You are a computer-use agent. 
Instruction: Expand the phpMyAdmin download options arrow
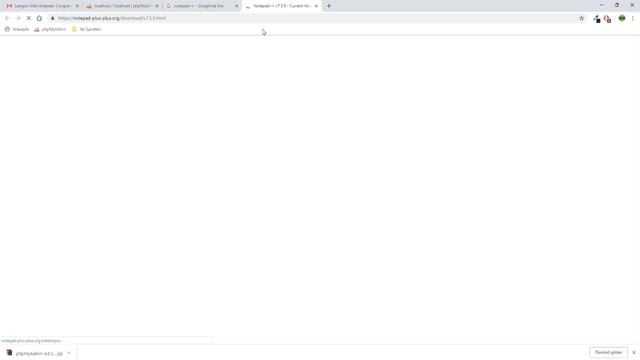click(69, 353)
